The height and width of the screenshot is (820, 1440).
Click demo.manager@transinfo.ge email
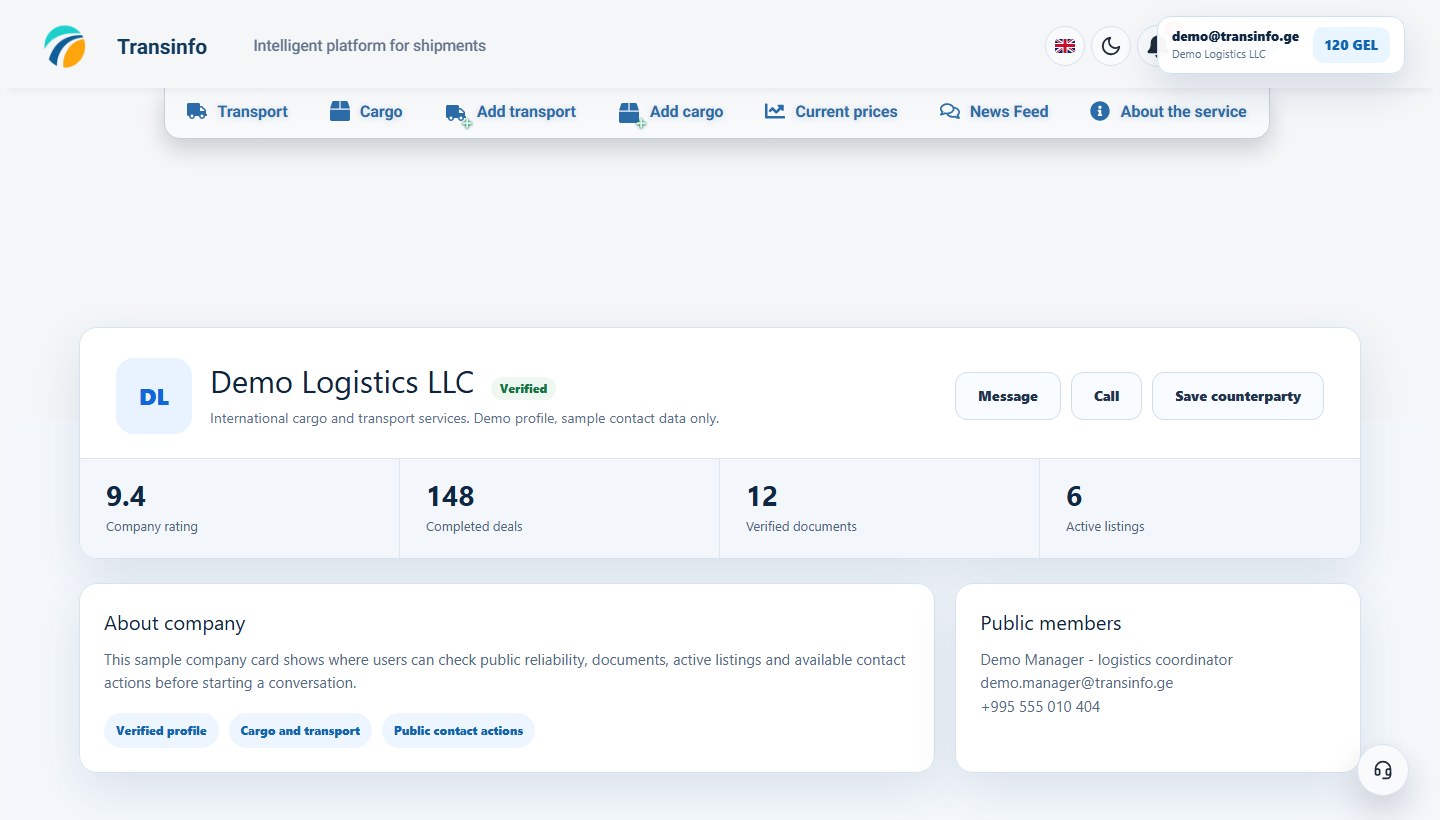(1077, 683)
